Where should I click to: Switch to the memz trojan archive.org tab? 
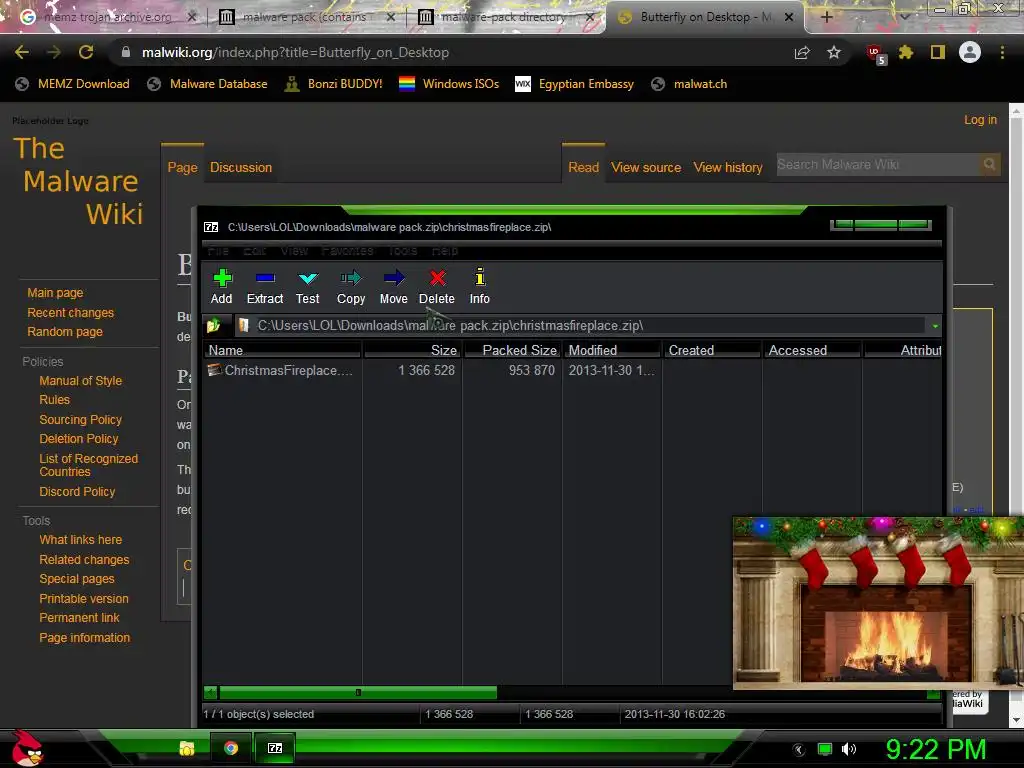click(108, 17)
